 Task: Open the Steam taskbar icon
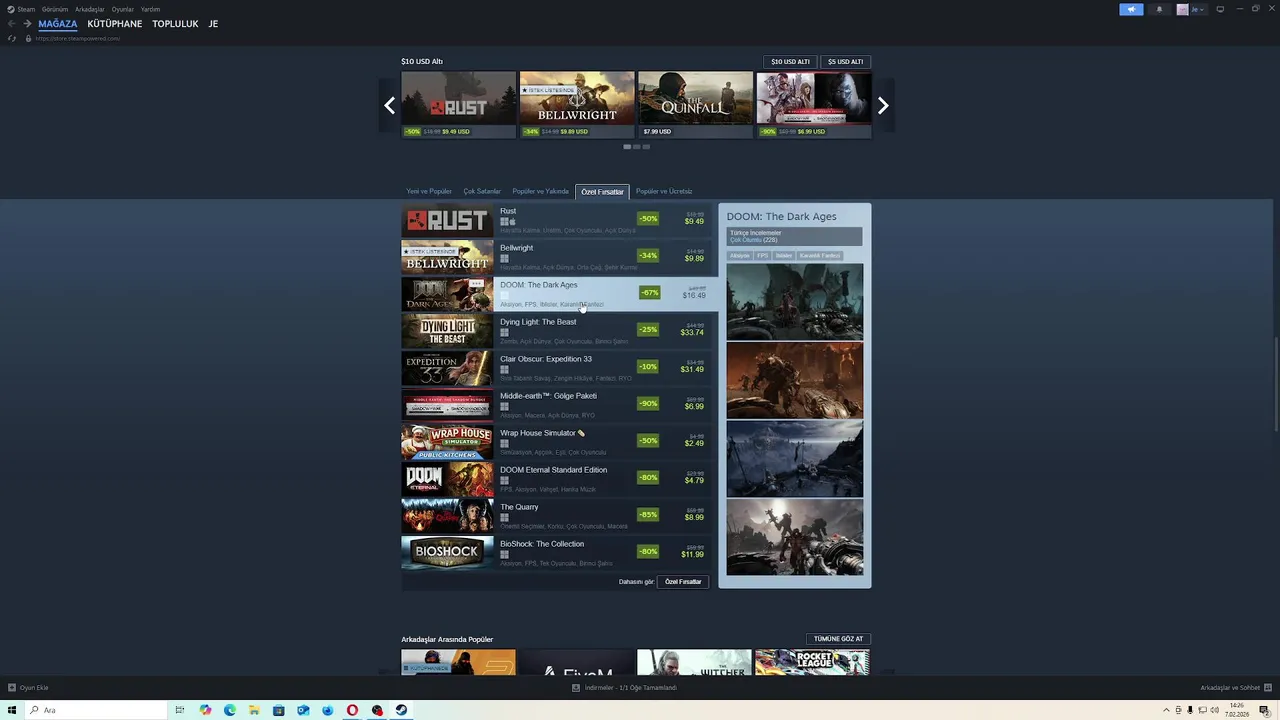[401, 710]
